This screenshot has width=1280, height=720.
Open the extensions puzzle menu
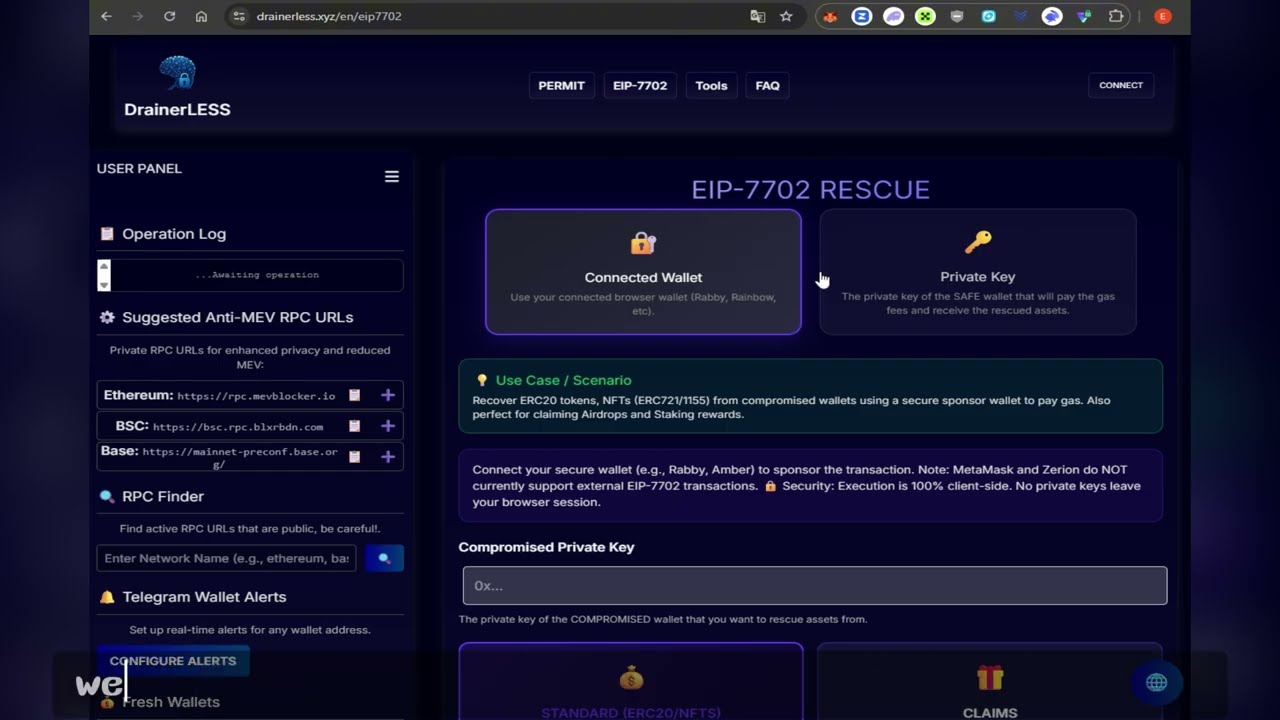1116,16
